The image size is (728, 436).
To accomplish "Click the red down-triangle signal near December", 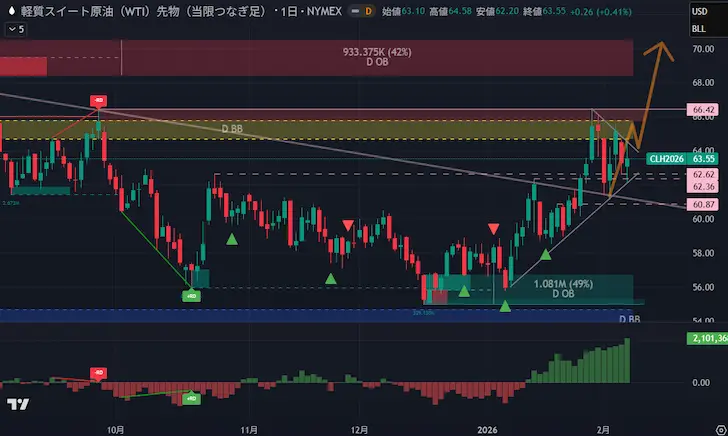I will coord(347,225).
